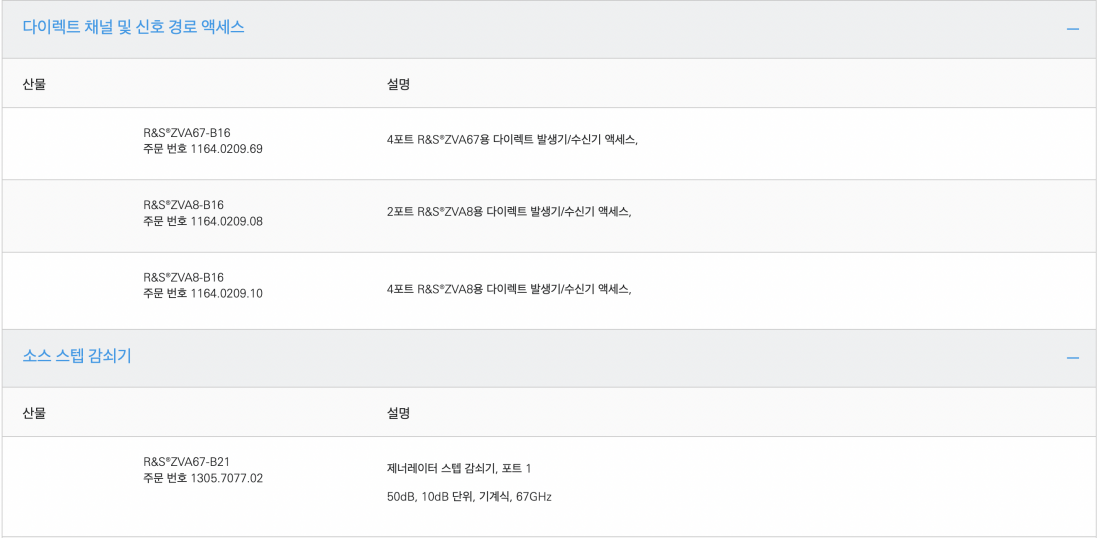
Task: Click the 다이렉트 채널 및 신호 경로 액세스 heading
Action: [133, 27]
